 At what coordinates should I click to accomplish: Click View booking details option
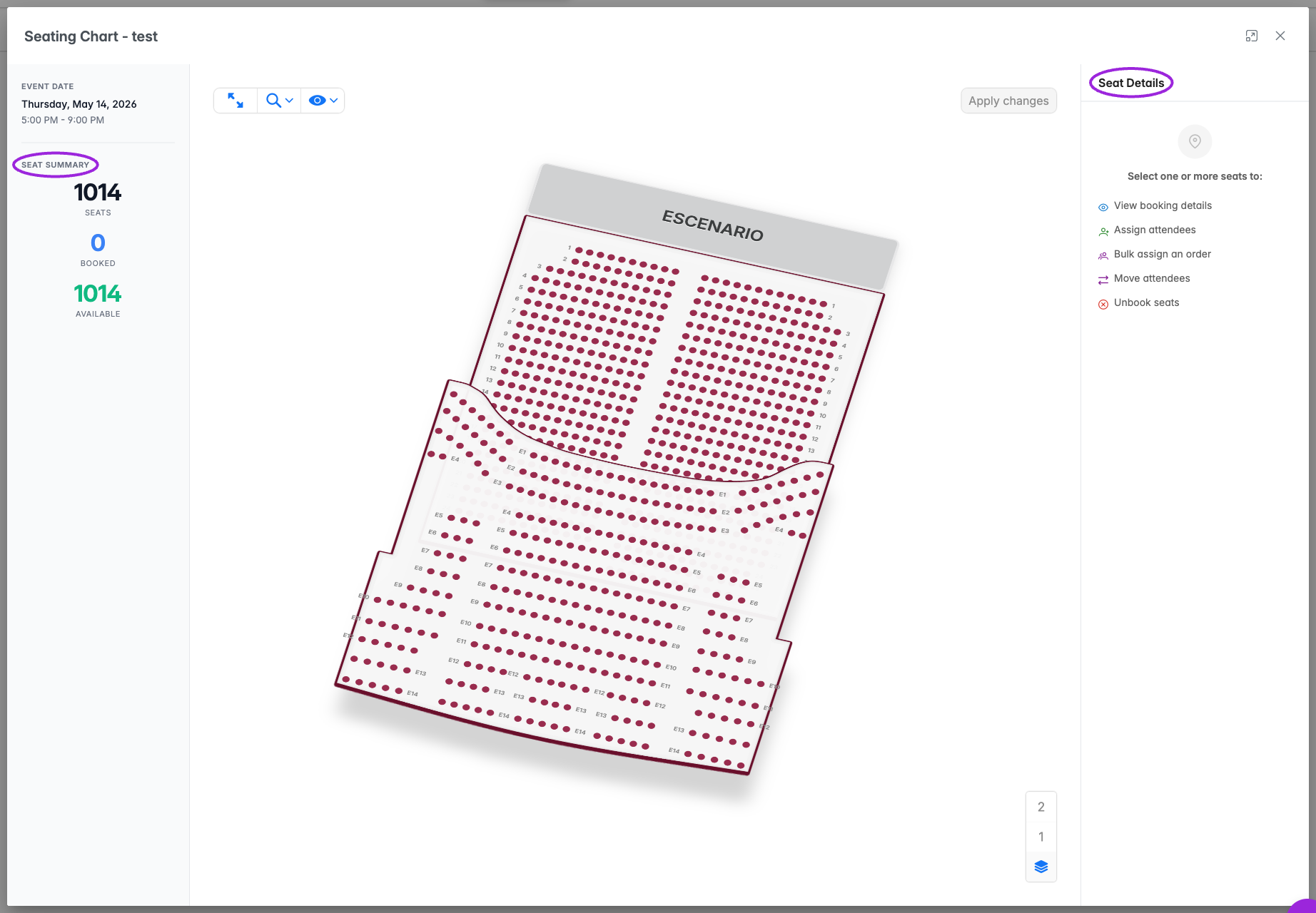click(1163, 205)
